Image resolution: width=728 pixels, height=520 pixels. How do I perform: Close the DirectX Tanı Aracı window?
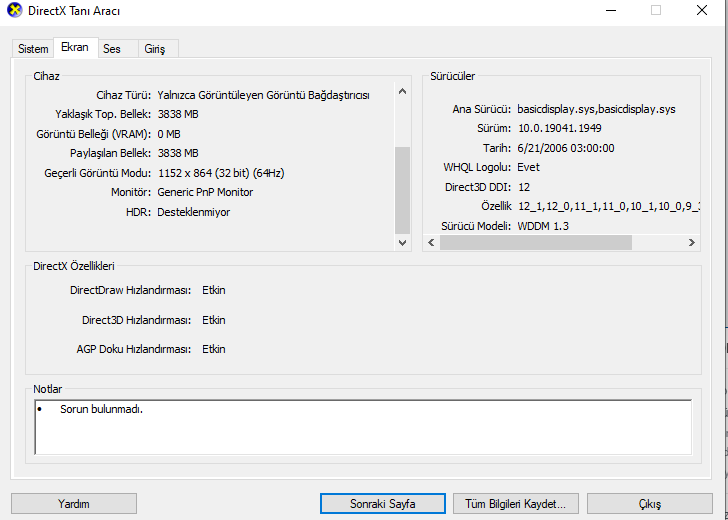702,10
